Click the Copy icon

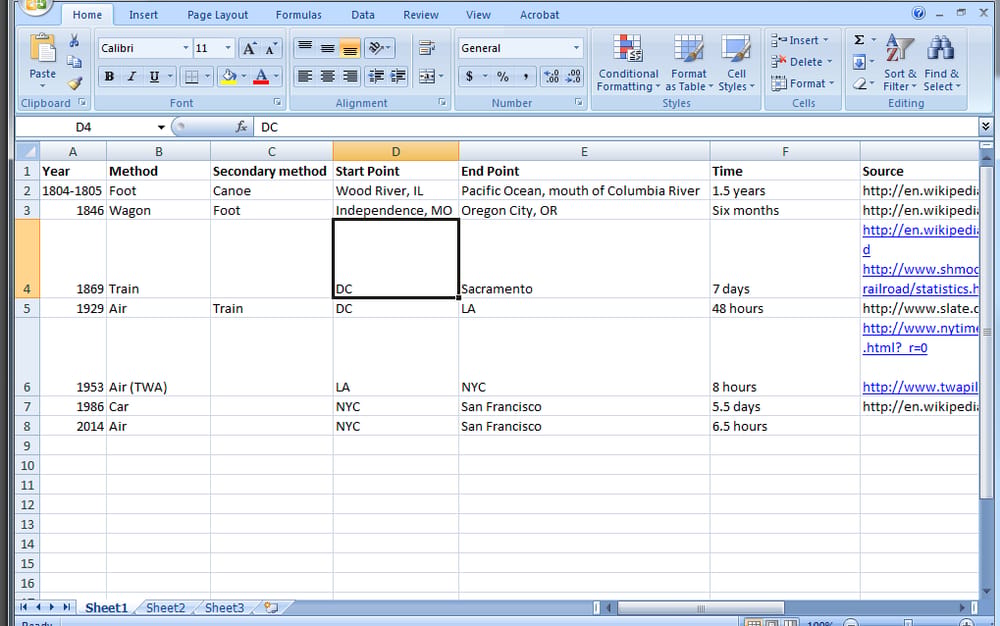tap(75, 62)
